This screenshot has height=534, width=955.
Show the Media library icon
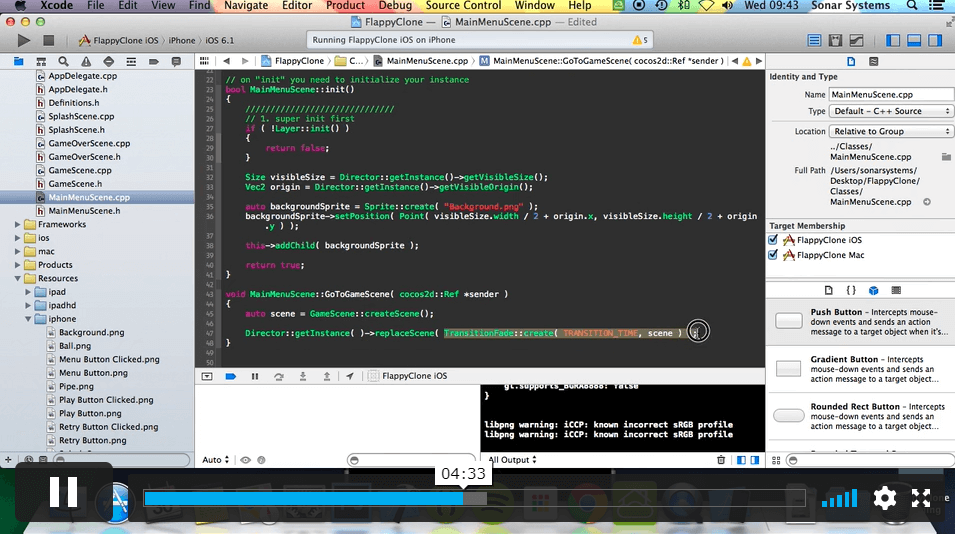[x=896, y=290]
